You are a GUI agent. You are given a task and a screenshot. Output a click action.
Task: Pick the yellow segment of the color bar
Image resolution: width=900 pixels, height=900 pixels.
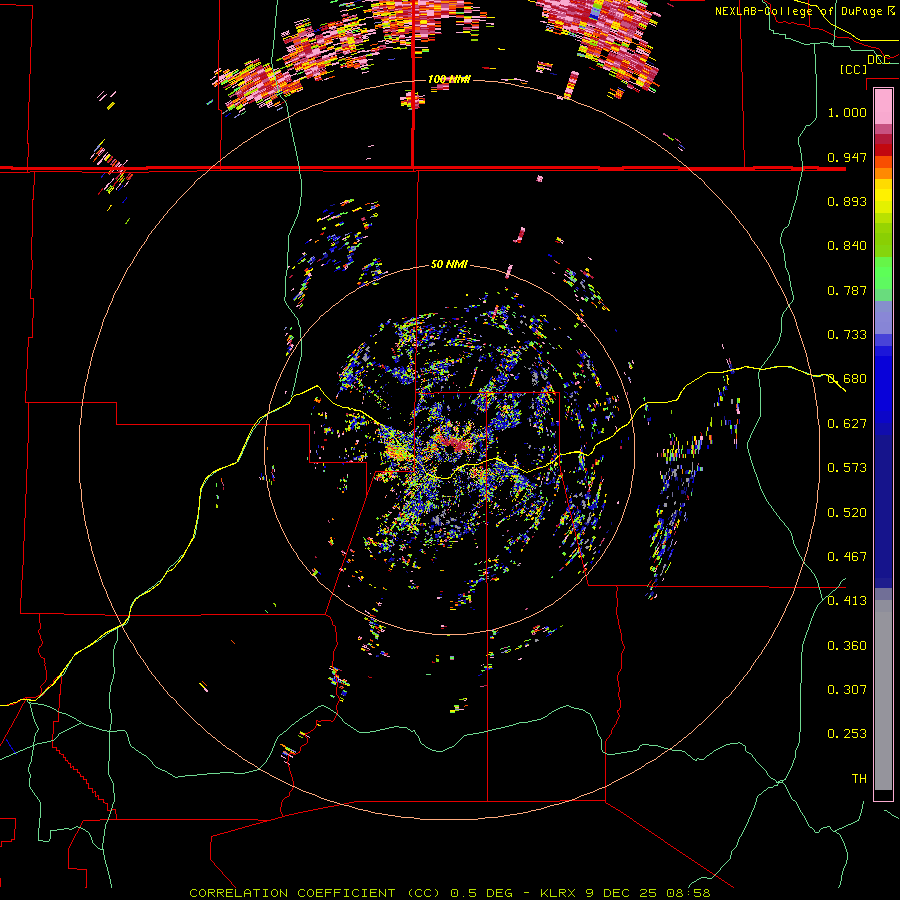coord(883,197)
